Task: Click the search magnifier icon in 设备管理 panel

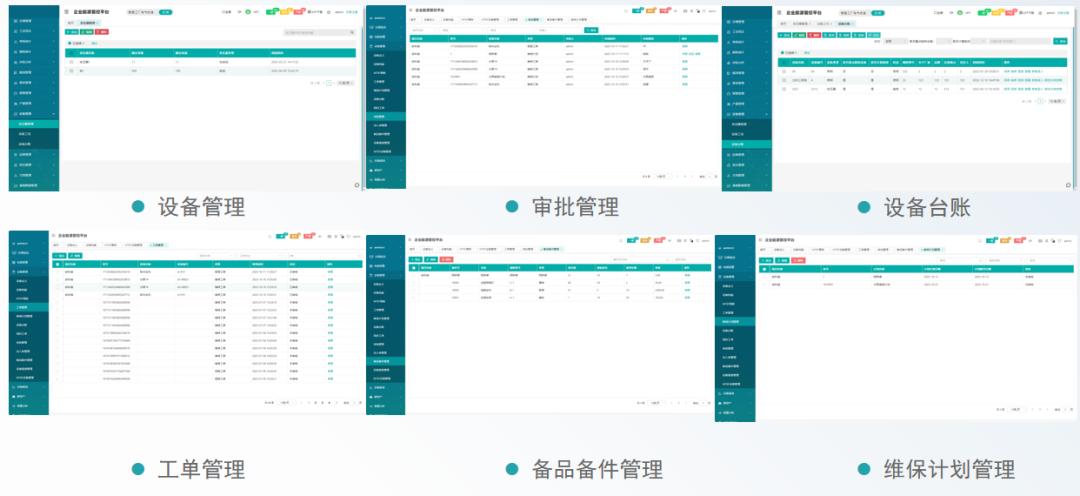Action: tap(352, 32)
